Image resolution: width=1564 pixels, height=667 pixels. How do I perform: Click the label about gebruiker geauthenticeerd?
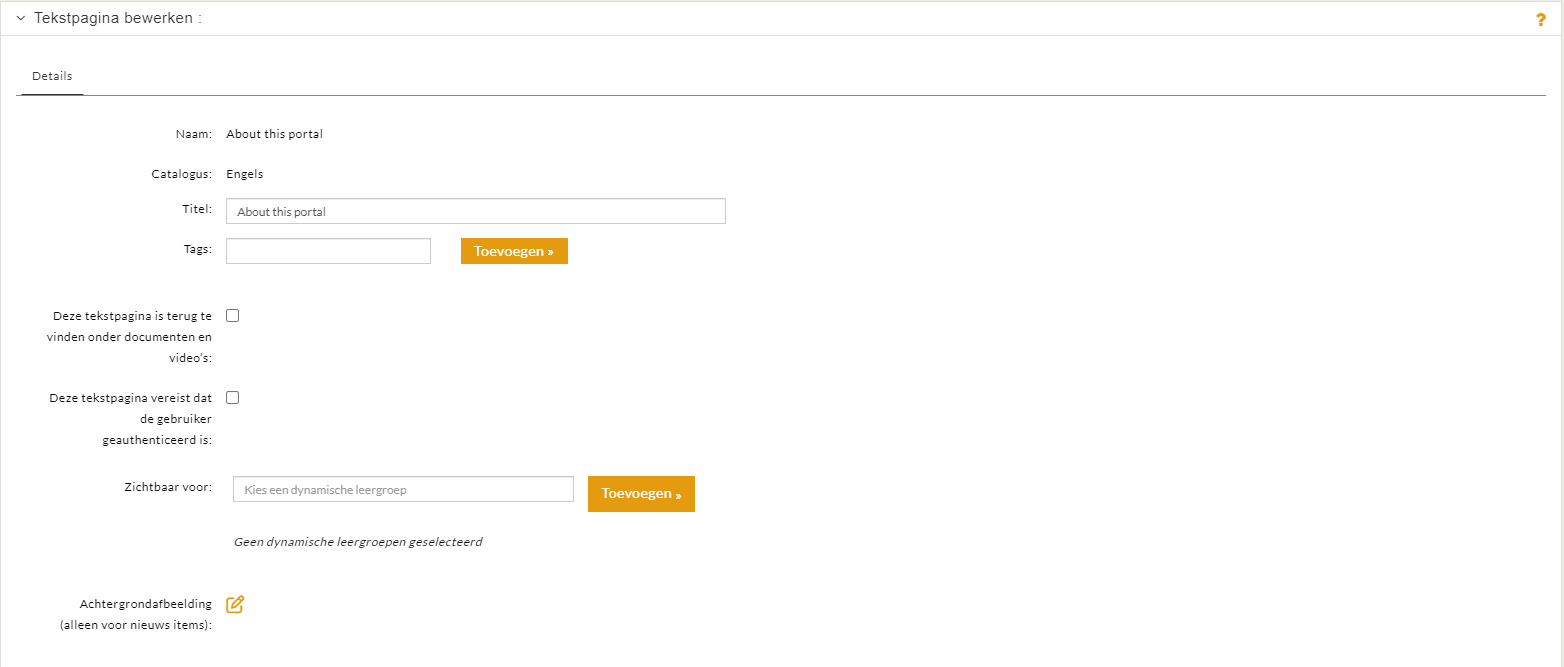coord(131,418)
